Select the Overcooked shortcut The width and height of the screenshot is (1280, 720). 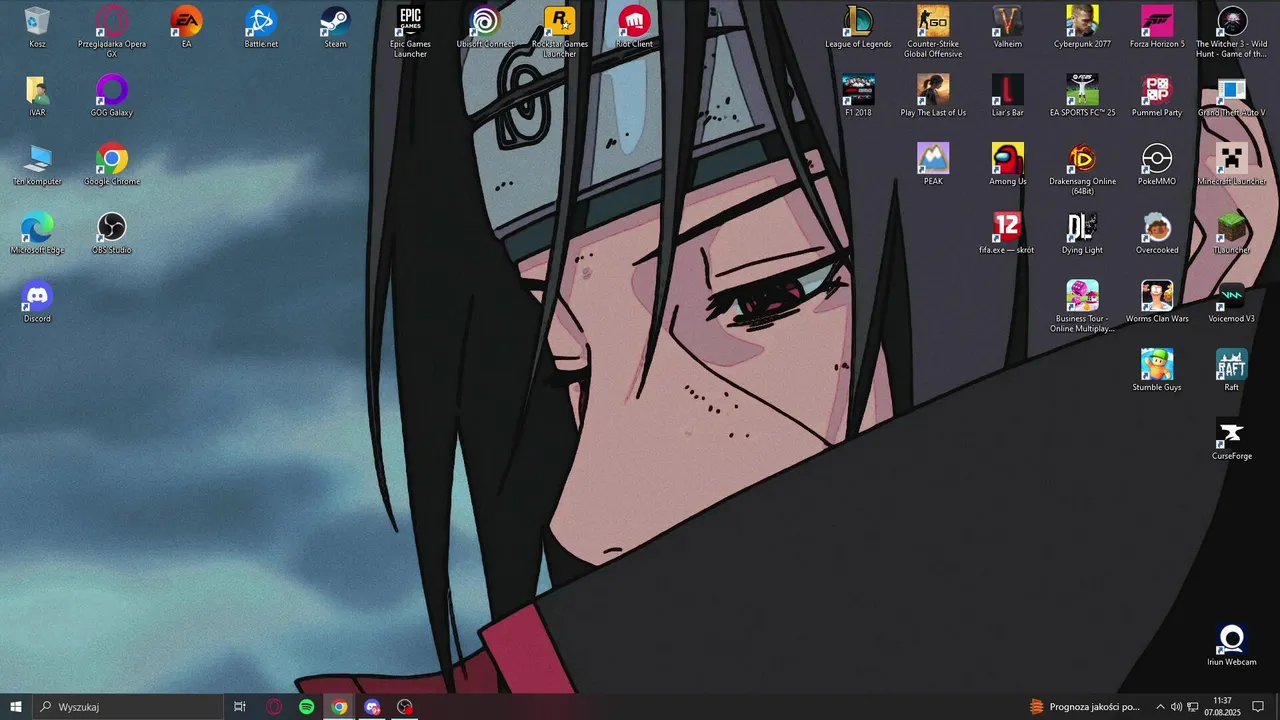click(1157, 234)
